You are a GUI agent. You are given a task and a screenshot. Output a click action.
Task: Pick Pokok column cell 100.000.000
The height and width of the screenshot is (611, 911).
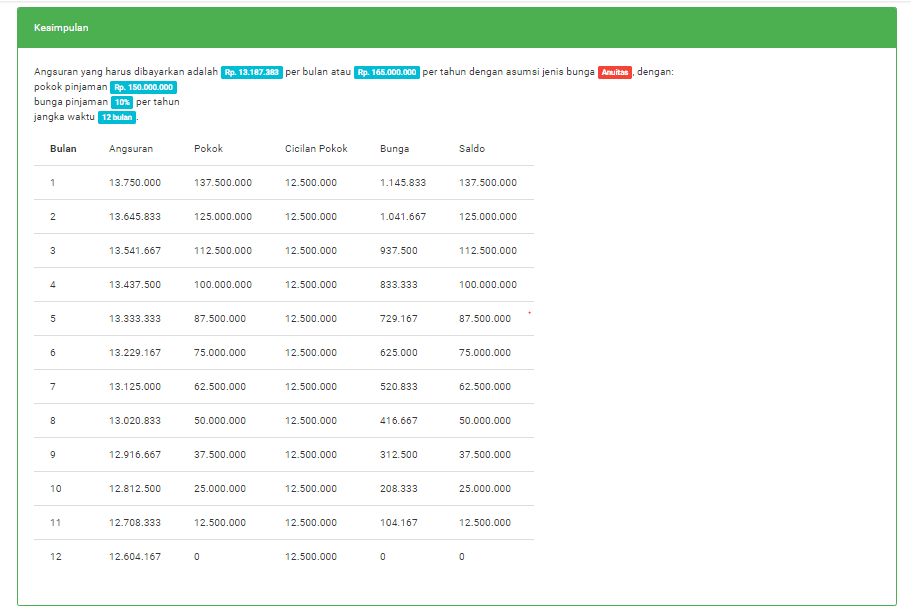[223, 285]
